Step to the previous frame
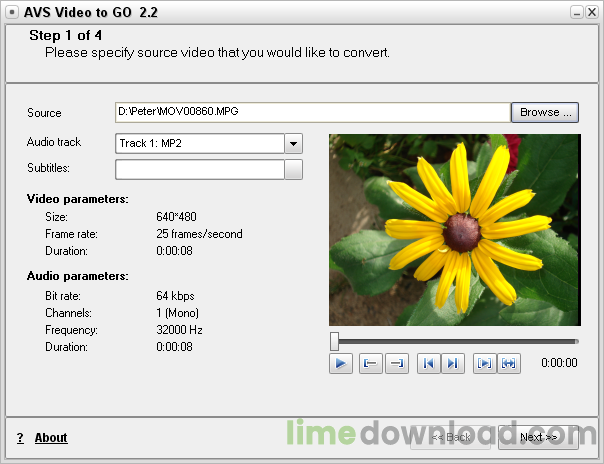Viewport: 604px width, 464px height. click(x=428, y=363)
